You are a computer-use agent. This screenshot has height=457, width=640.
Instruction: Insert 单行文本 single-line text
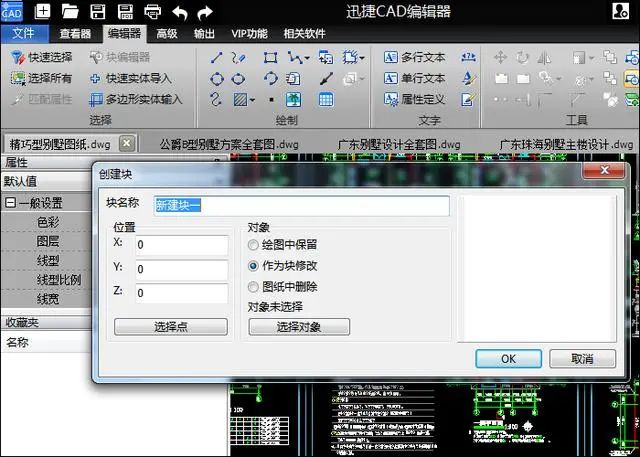[414, 78]
